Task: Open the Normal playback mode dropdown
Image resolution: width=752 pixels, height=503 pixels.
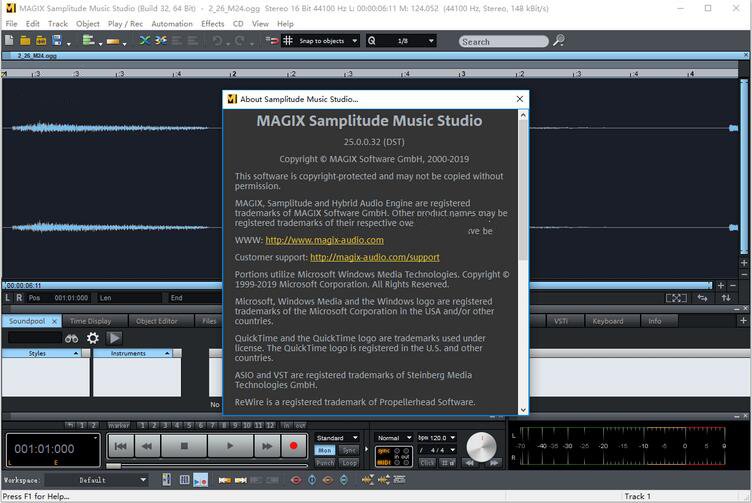Action: pos(393,438)
